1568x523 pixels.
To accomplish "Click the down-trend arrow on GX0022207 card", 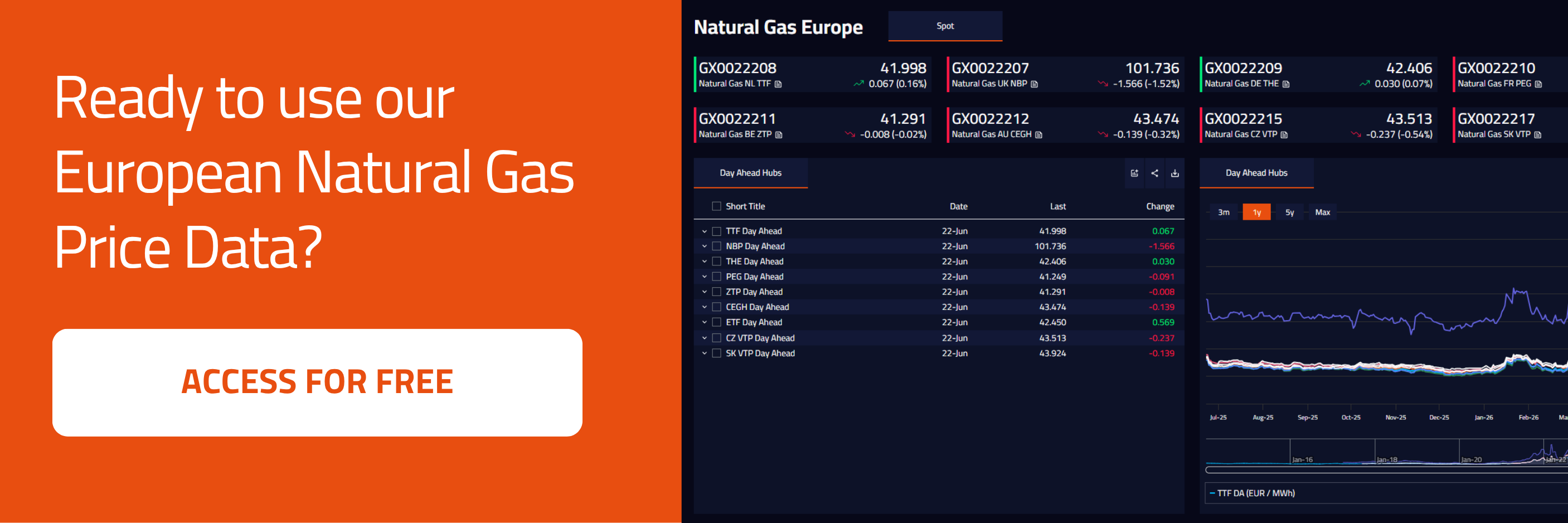I will pyautogui.click(x=1103, y=84).
